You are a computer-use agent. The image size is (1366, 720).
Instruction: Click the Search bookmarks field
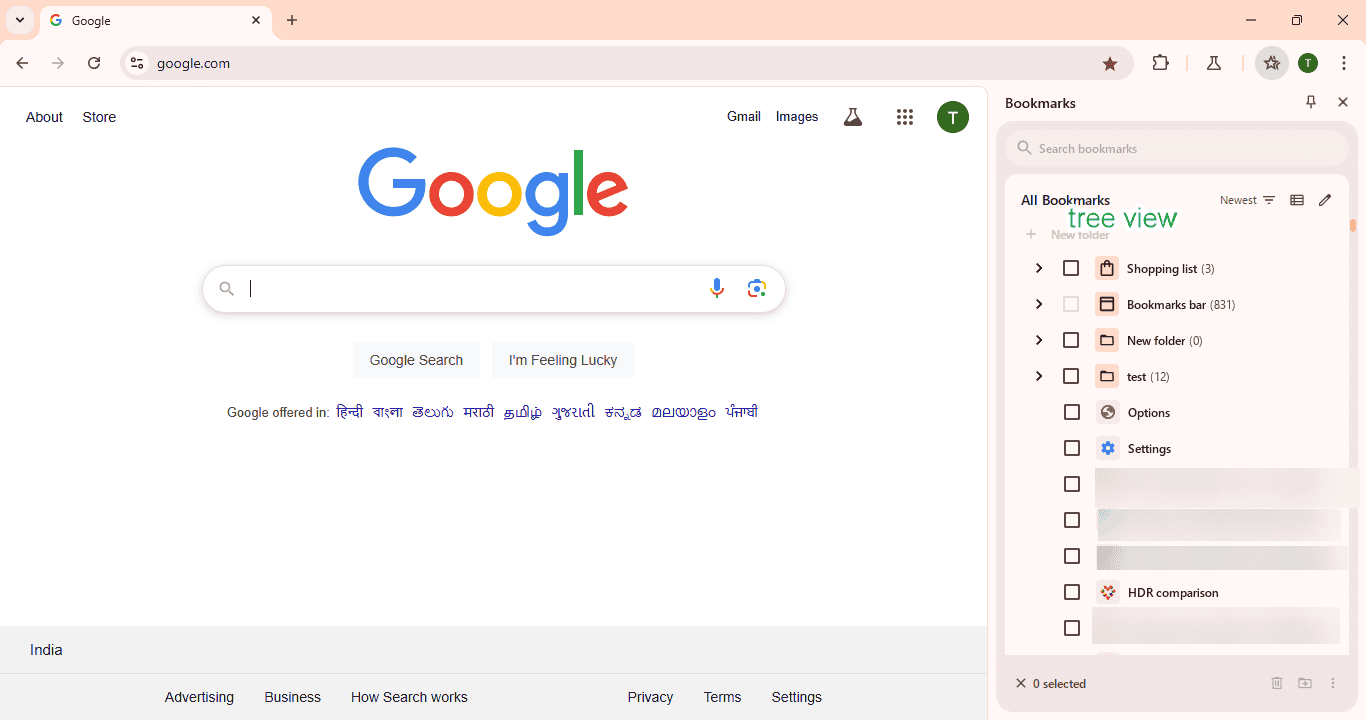click(x=1177, y=148)
